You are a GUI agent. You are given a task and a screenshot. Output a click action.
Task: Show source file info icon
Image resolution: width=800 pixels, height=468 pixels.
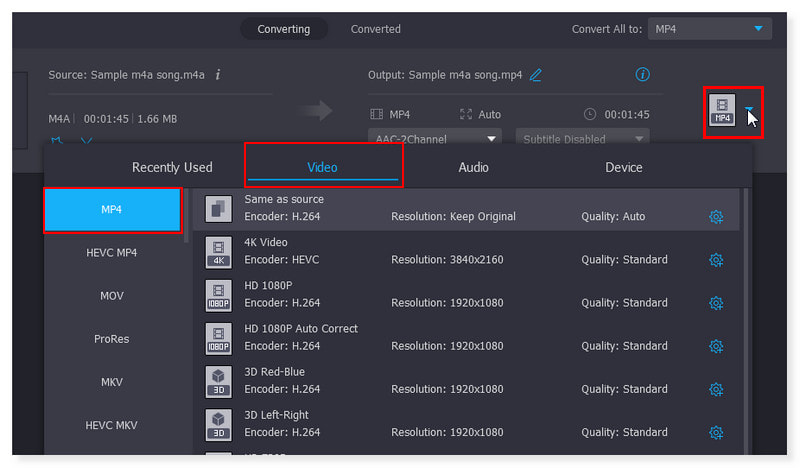pos(218,75)
